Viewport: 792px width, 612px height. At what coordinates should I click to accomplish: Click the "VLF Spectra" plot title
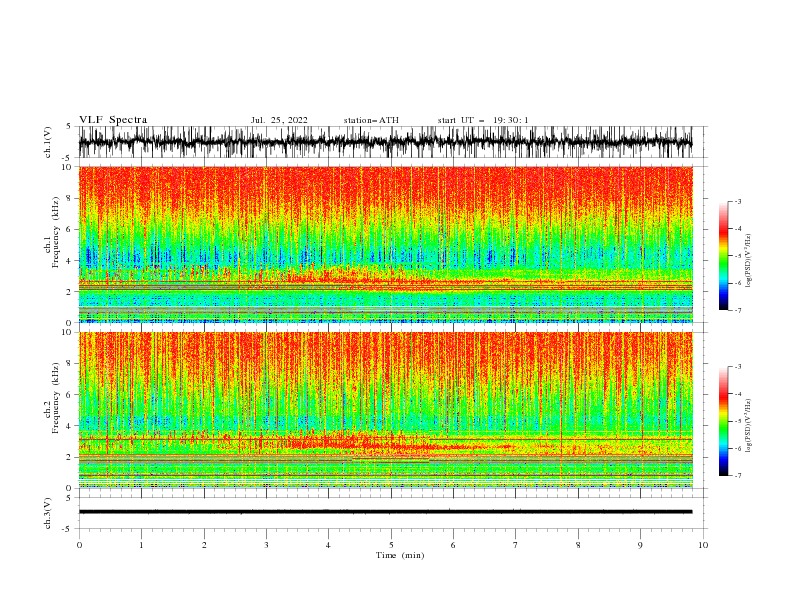[113, 120]
